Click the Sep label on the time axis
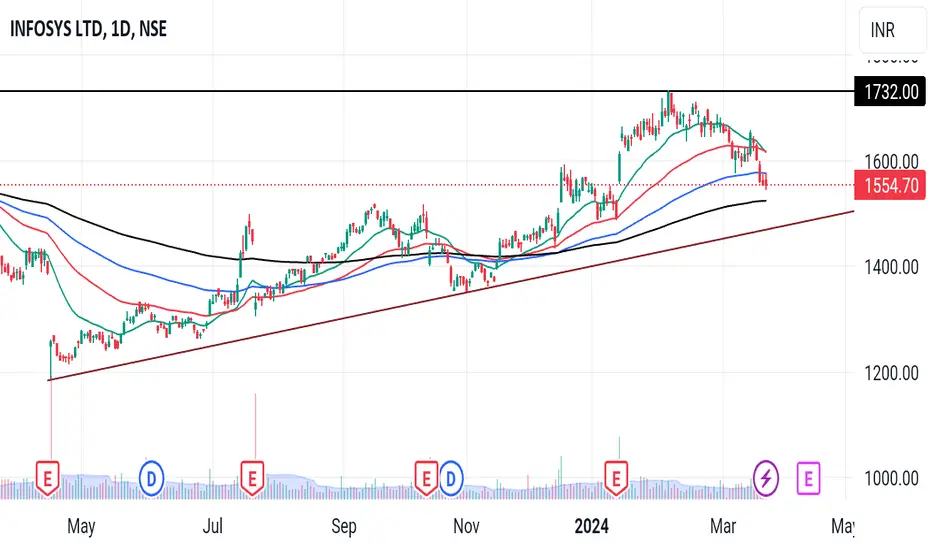Screen dimensions: 932x550 click(344, 526)
